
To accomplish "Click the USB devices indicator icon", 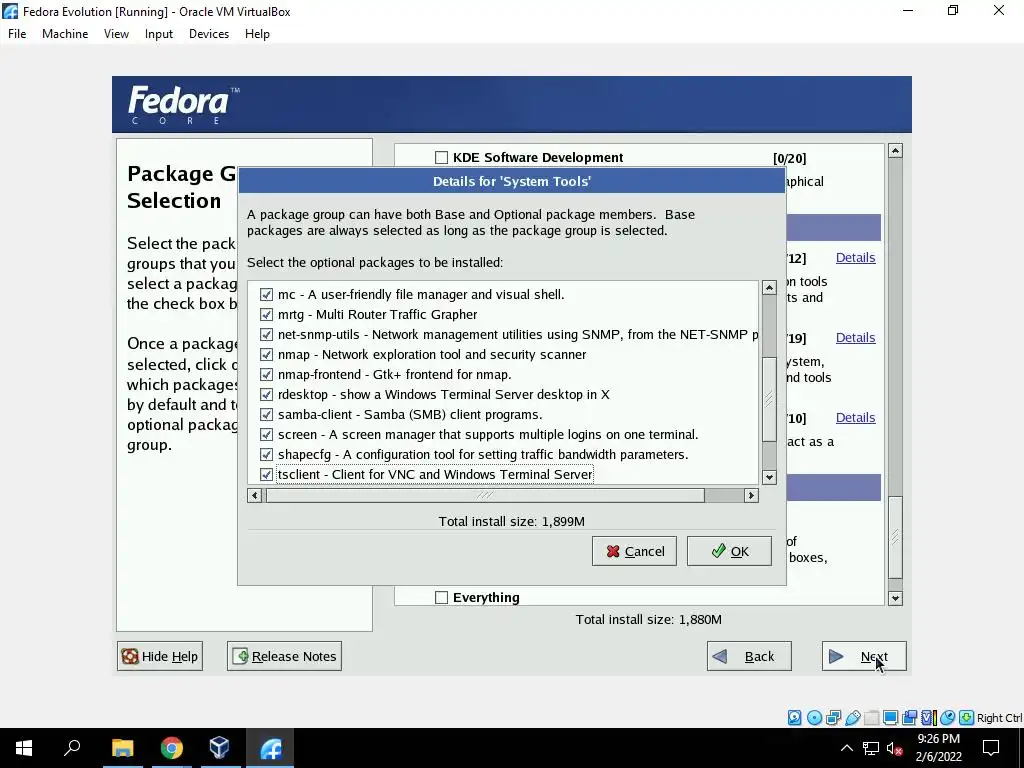I will coord(852,718).
